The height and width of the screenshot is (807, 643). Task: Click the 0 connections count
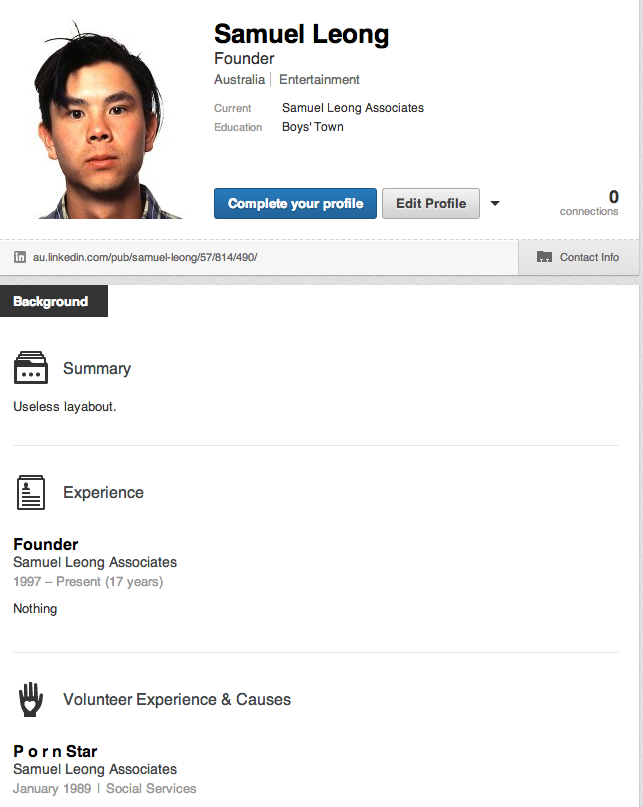589,203
